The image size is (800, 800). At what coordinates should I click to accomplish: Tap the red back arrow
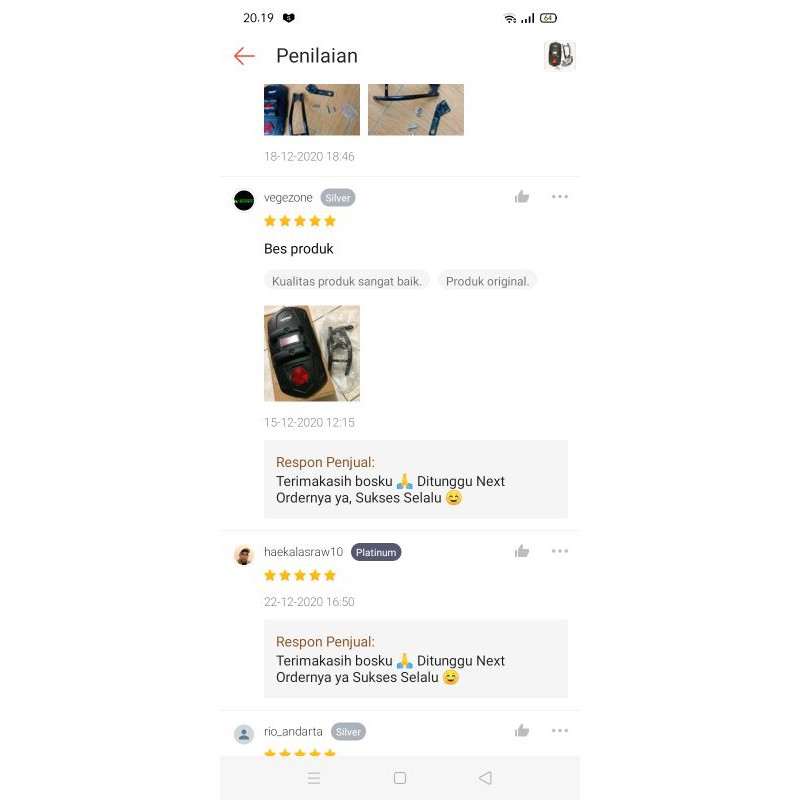pos(244,56)
